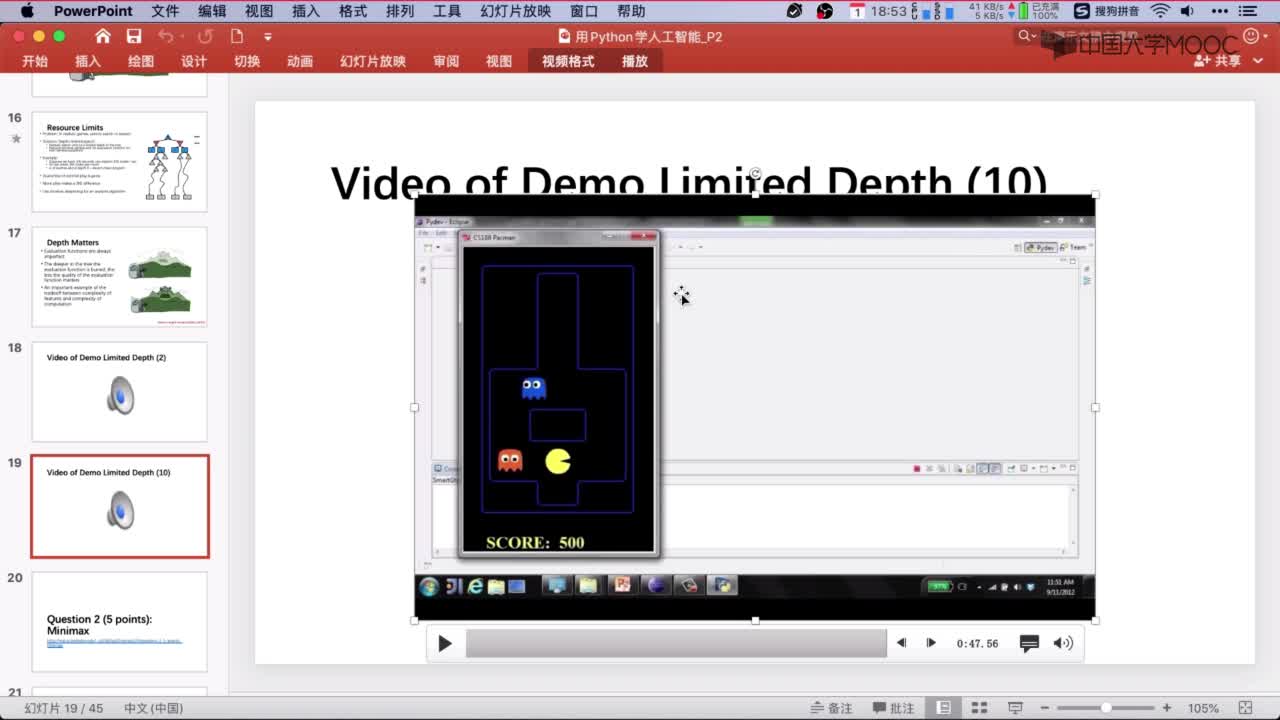This screenshot has height=720, width=1280.
Task: Open the Wi-Fi status menu
Action: pos(1160,11)
